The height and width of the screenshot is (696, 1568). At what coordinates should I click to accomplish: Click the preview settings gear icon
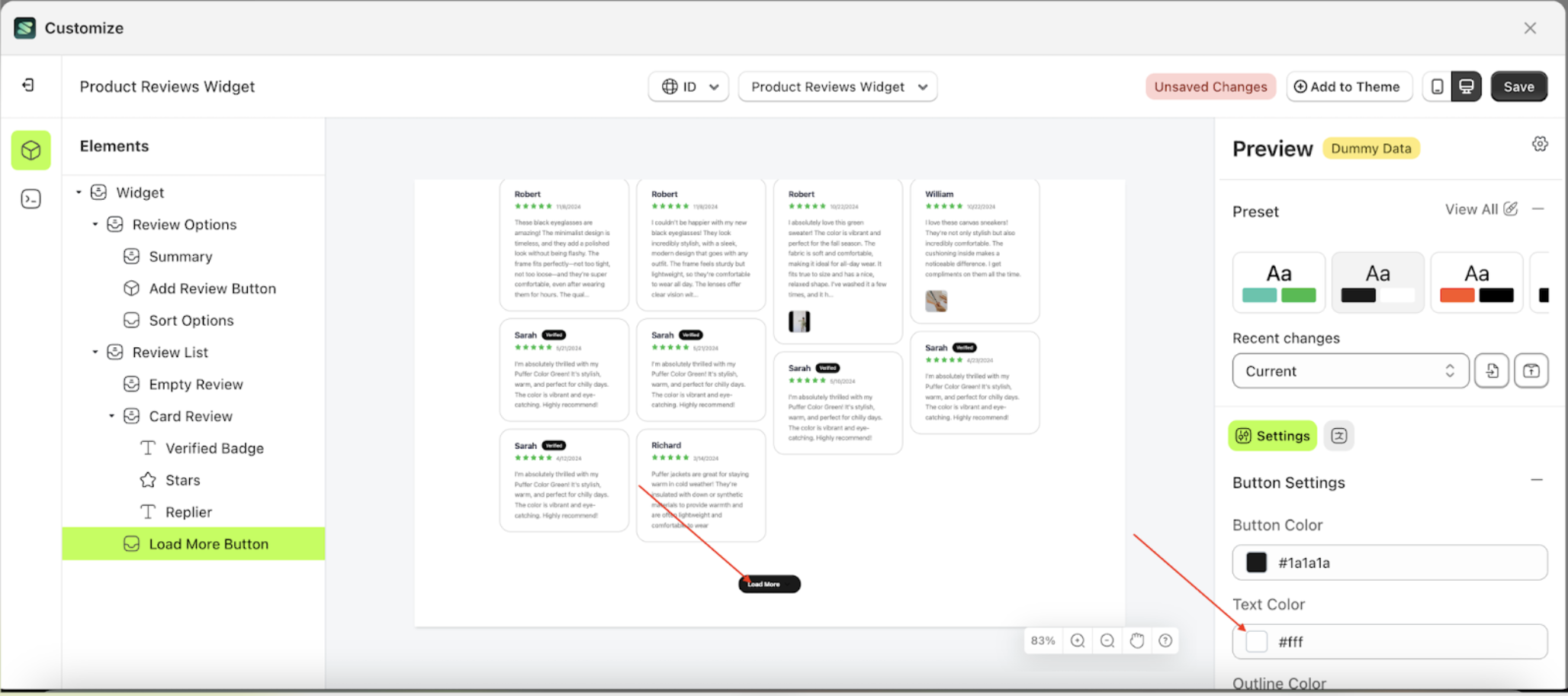tap(1541, 143)
